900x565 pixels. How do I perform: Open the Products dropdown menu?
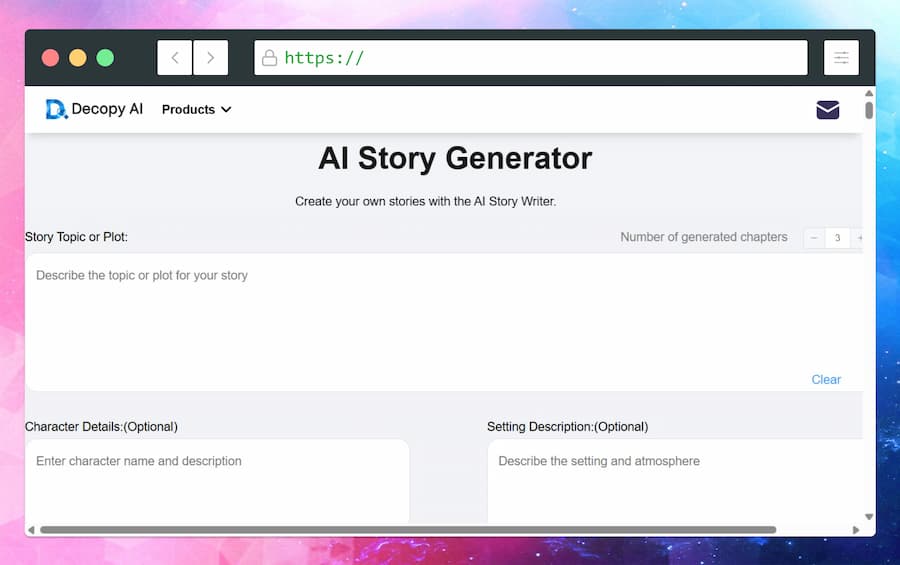pos(196,110)
